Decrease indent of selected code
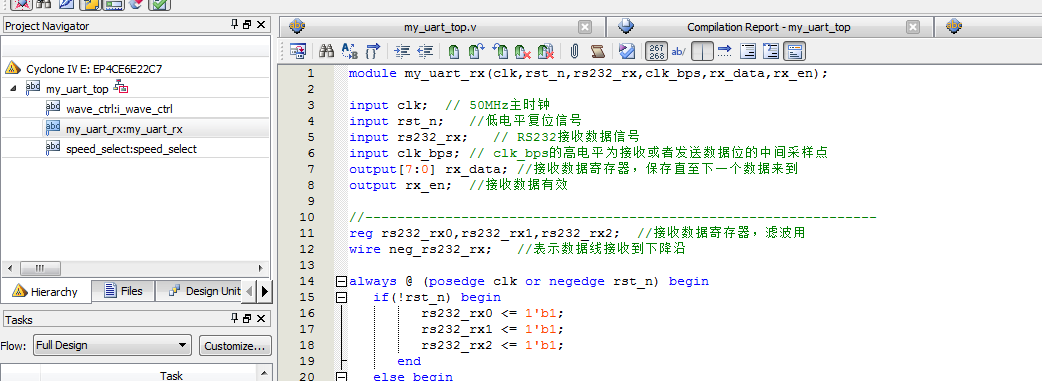Image resolution: width=1042 pixels, height=381 pixels. click(x=424, y=51)
